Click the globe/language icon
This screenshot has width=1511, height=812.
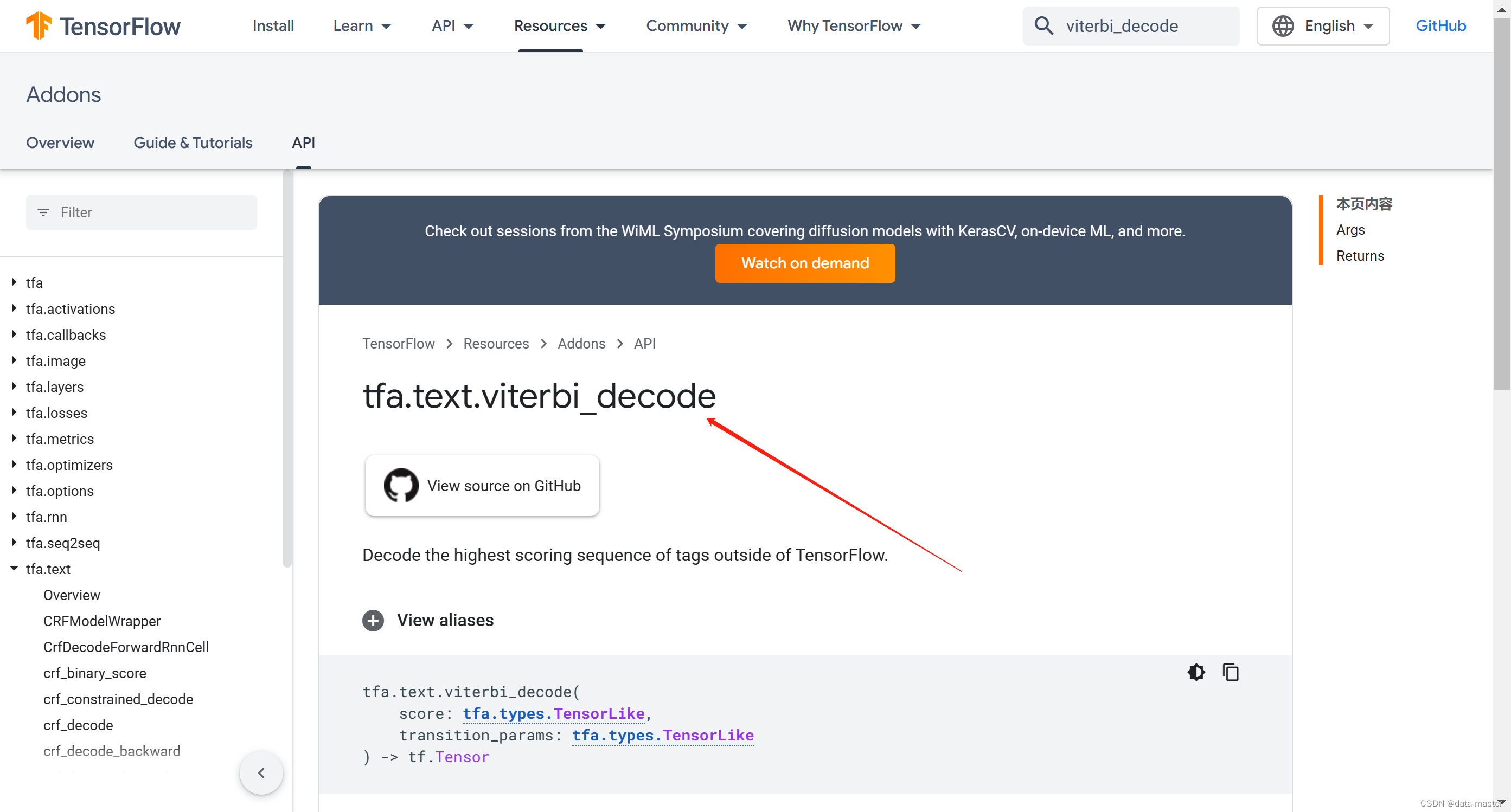click(1284, 26)
